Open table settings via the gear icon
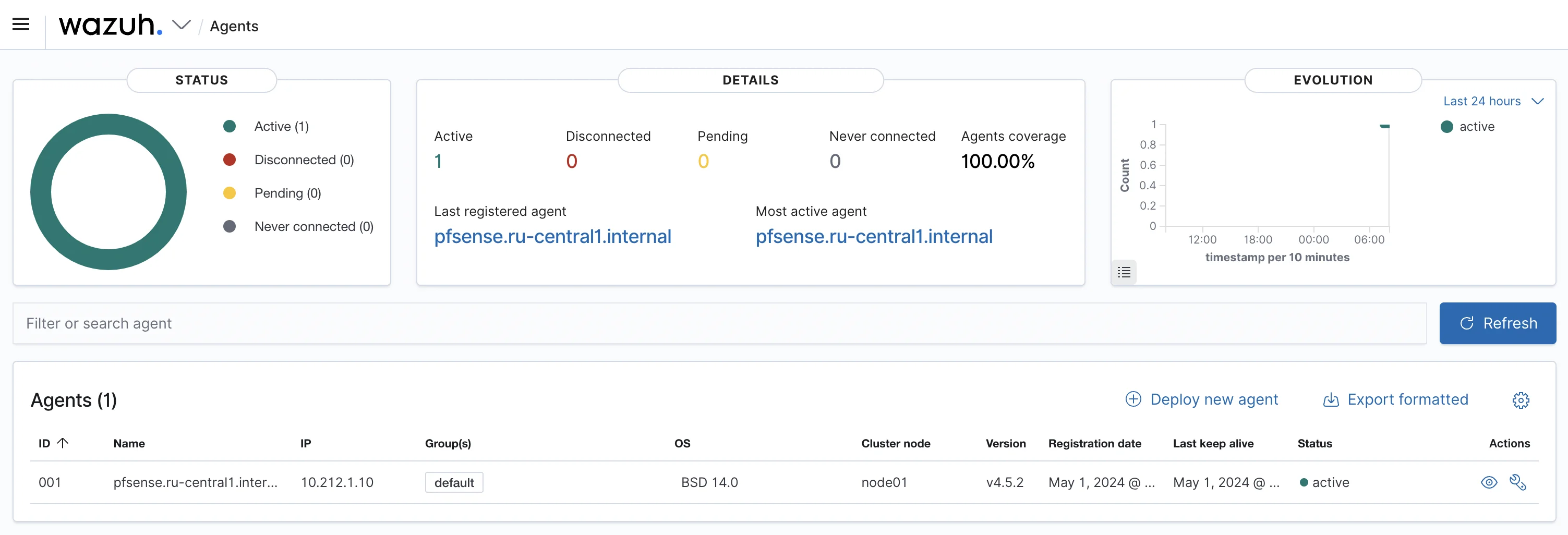The width and height of the screenshot is (1568, 535). point(1521,400)
